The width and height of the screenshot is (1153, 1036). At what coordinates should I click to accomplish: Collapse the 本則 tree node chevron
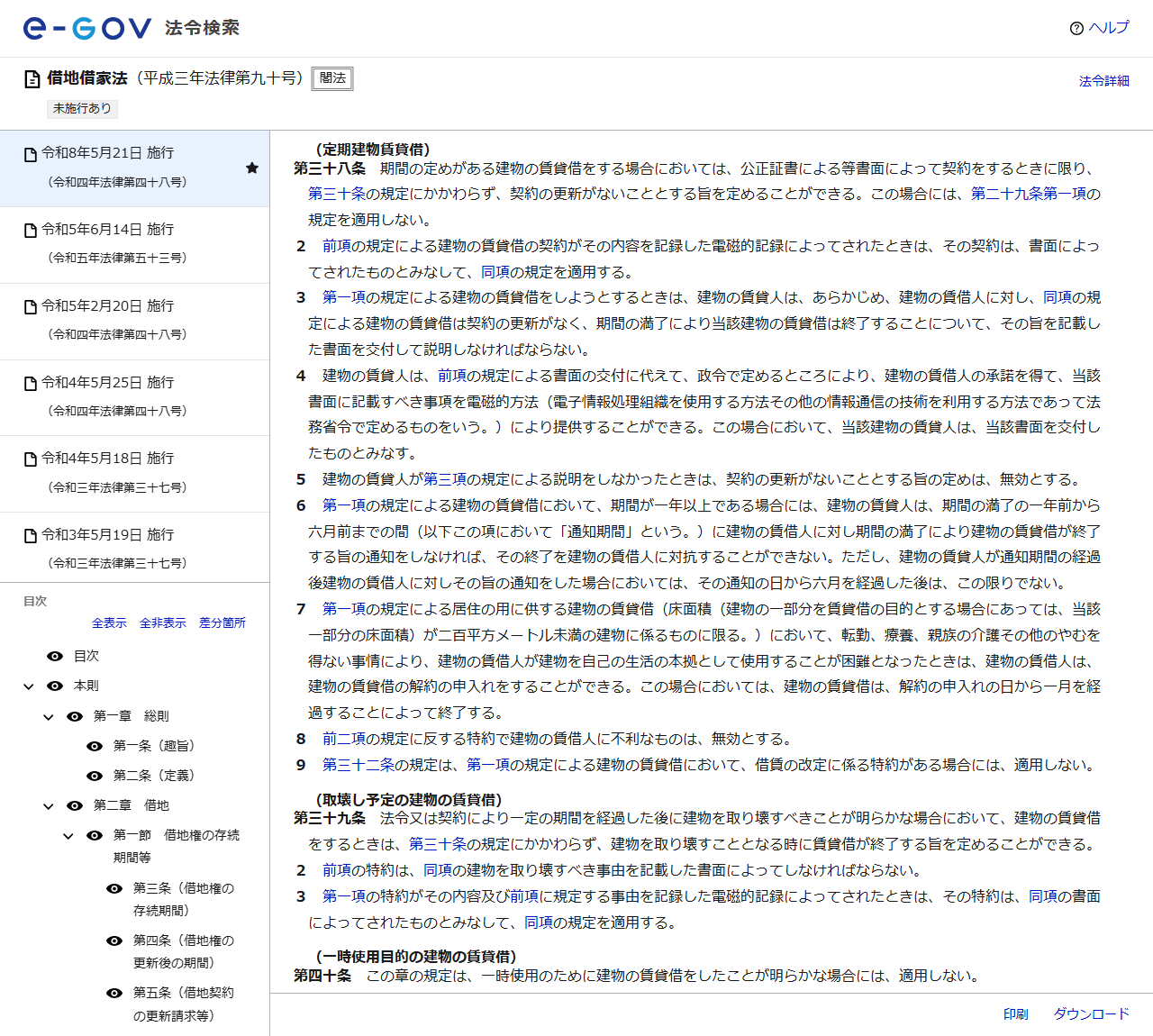(x=29, y=686)
